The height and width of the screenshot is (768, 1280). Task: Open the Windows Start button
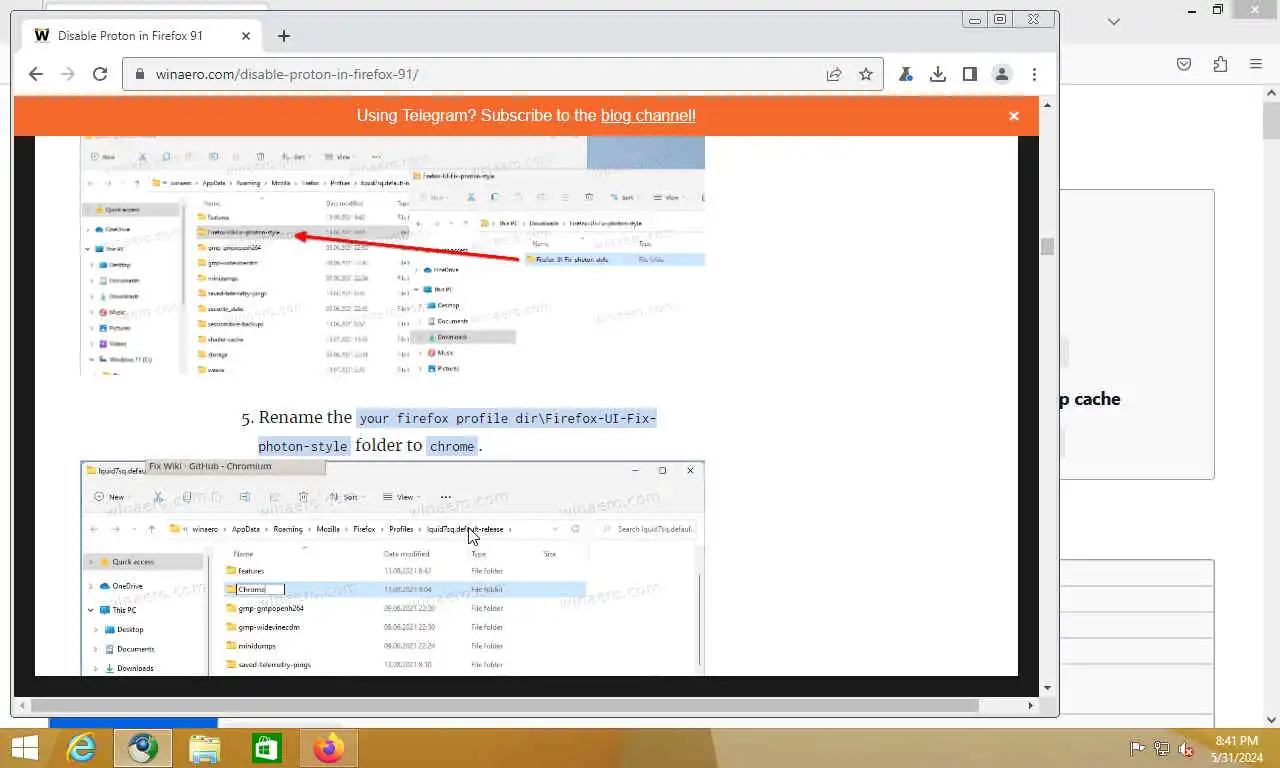[24, 748]
